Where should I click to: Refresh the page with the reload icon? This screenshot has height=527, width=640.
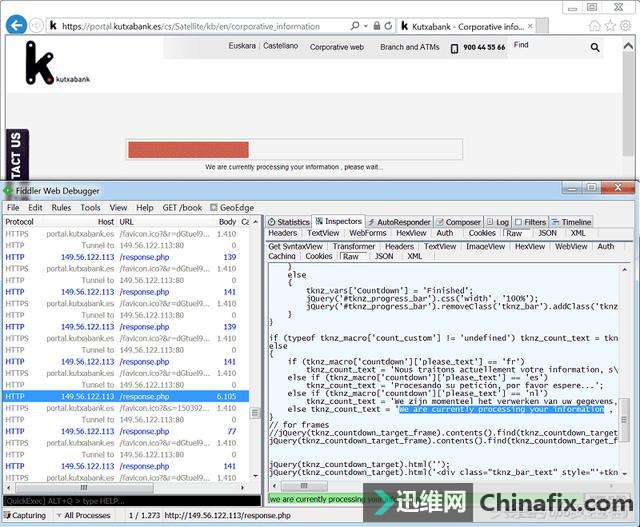(388, 26)
